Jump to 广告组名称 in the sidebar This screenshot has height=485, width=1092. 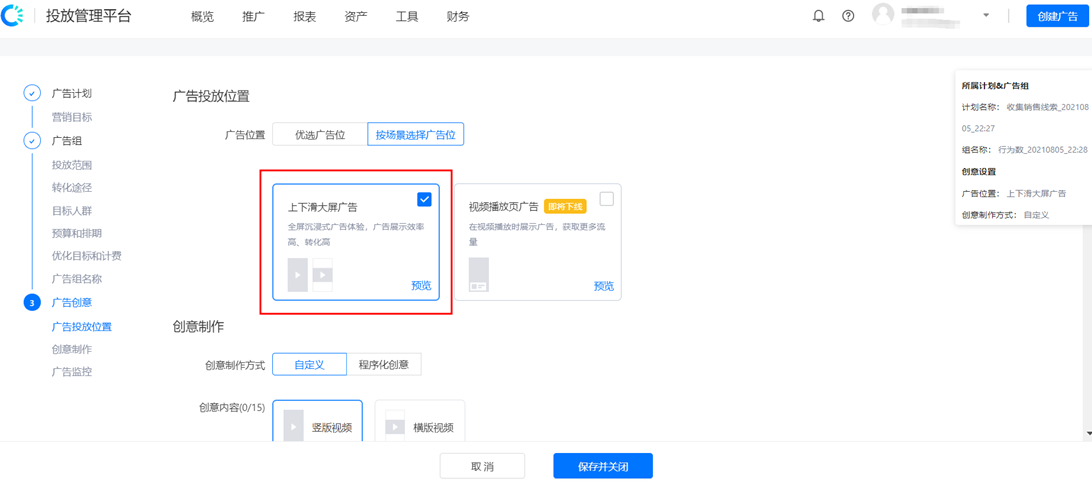coord(77,279)
